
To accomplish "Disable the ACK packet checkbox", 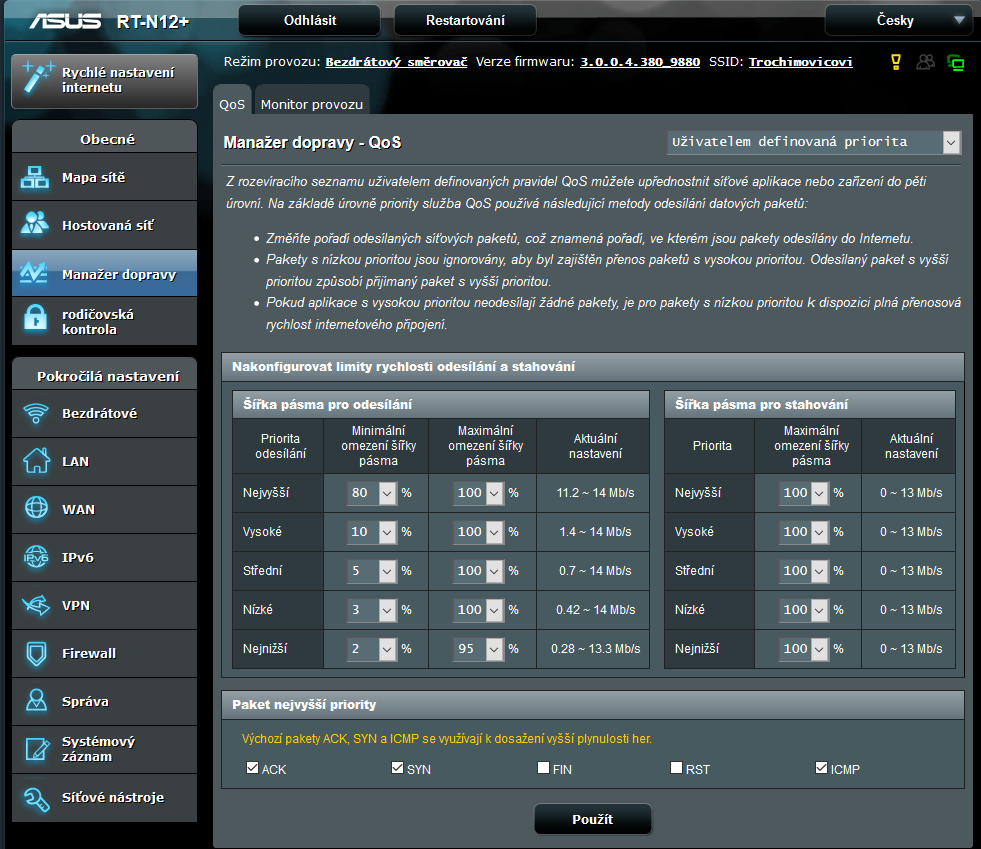I will point(252,768).
